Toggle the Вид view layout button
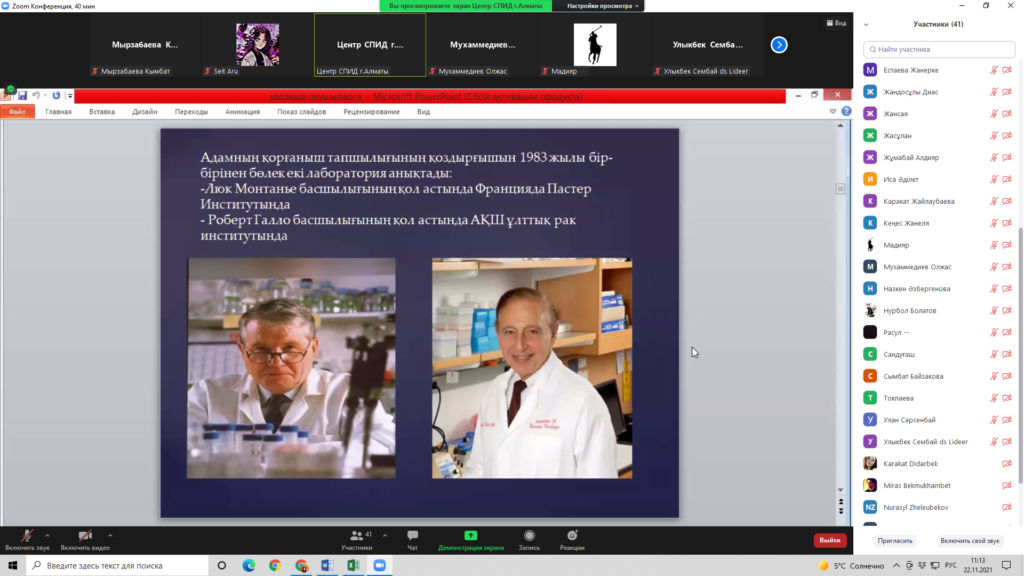This screenshot has height=576, width=1024. [835, 23]
